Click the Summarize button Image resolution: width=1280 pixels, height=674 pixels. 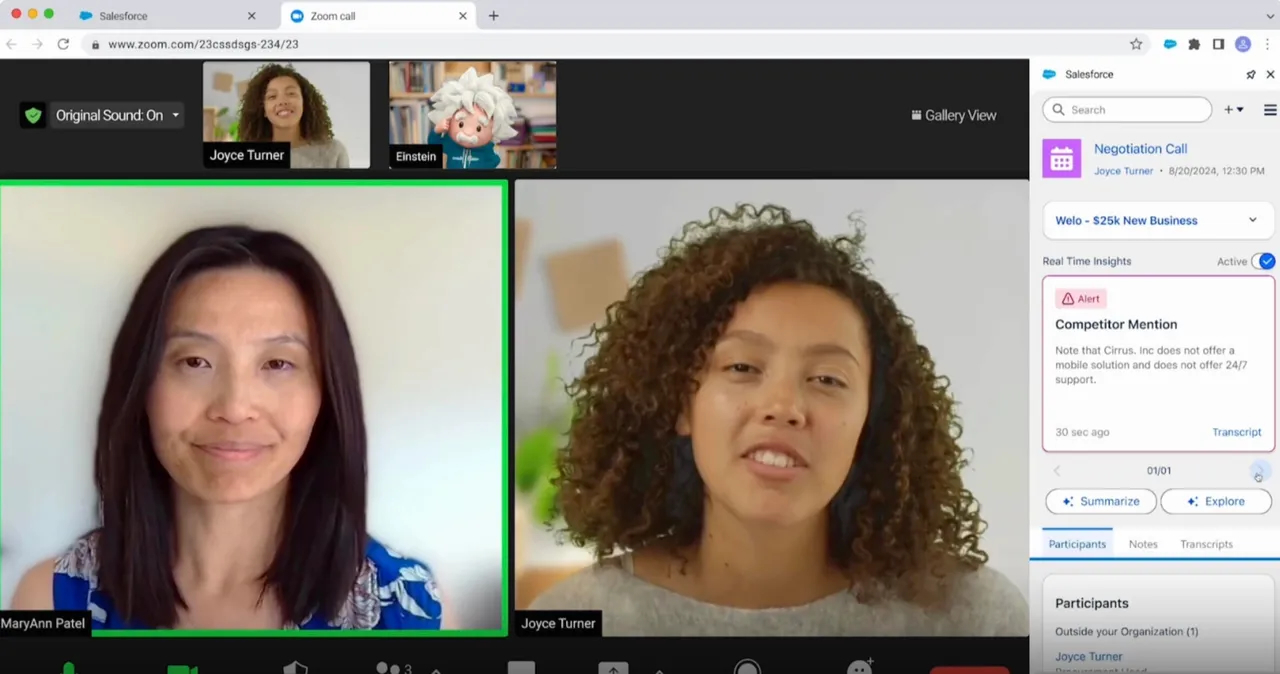pyautogui.click(x=1101, y=501)
